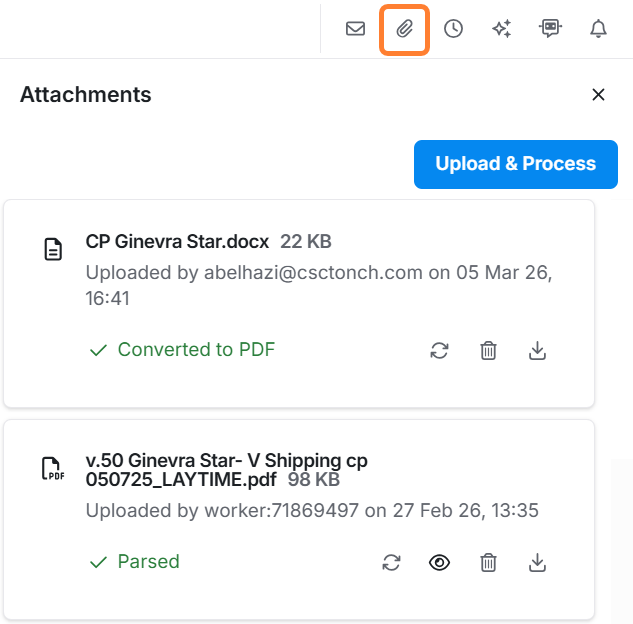Reprocess the v.50 Ginevra Star LAYTIME pdf
The height and width of the screenshot is (624, 633).
point(391,563)
